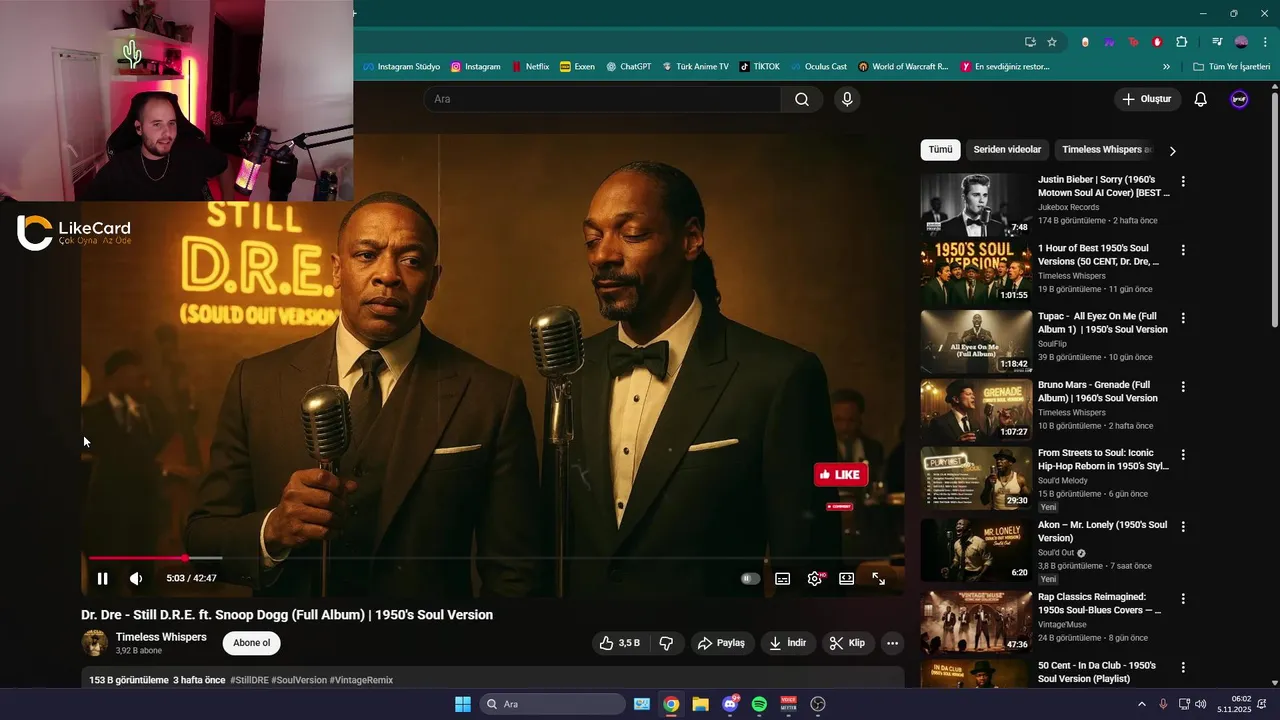
Task: Mute the video volume
Action: coord(136,578)
